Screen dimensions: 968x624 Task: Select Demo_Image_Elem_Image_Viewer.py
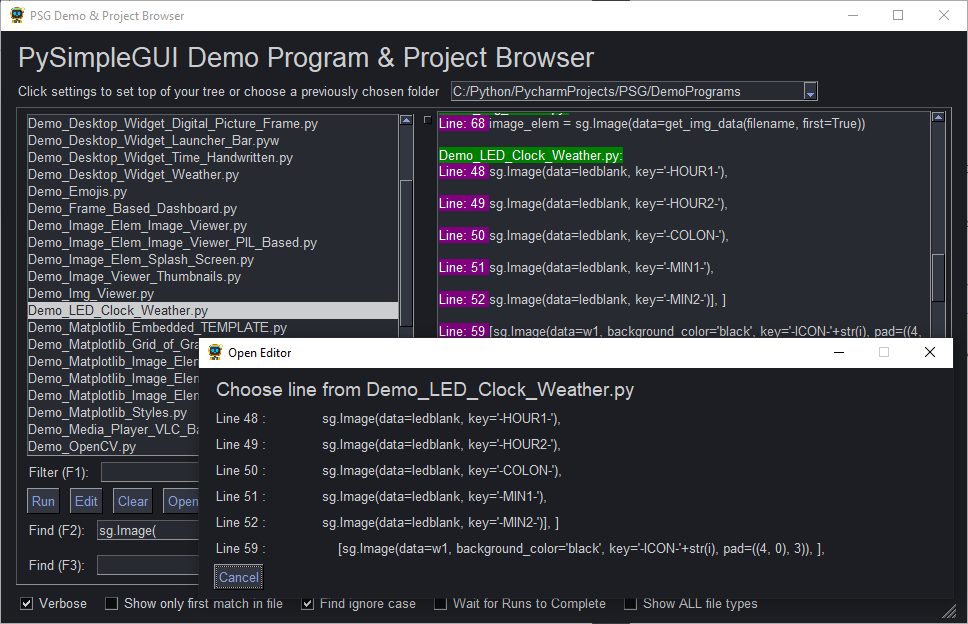213,225
